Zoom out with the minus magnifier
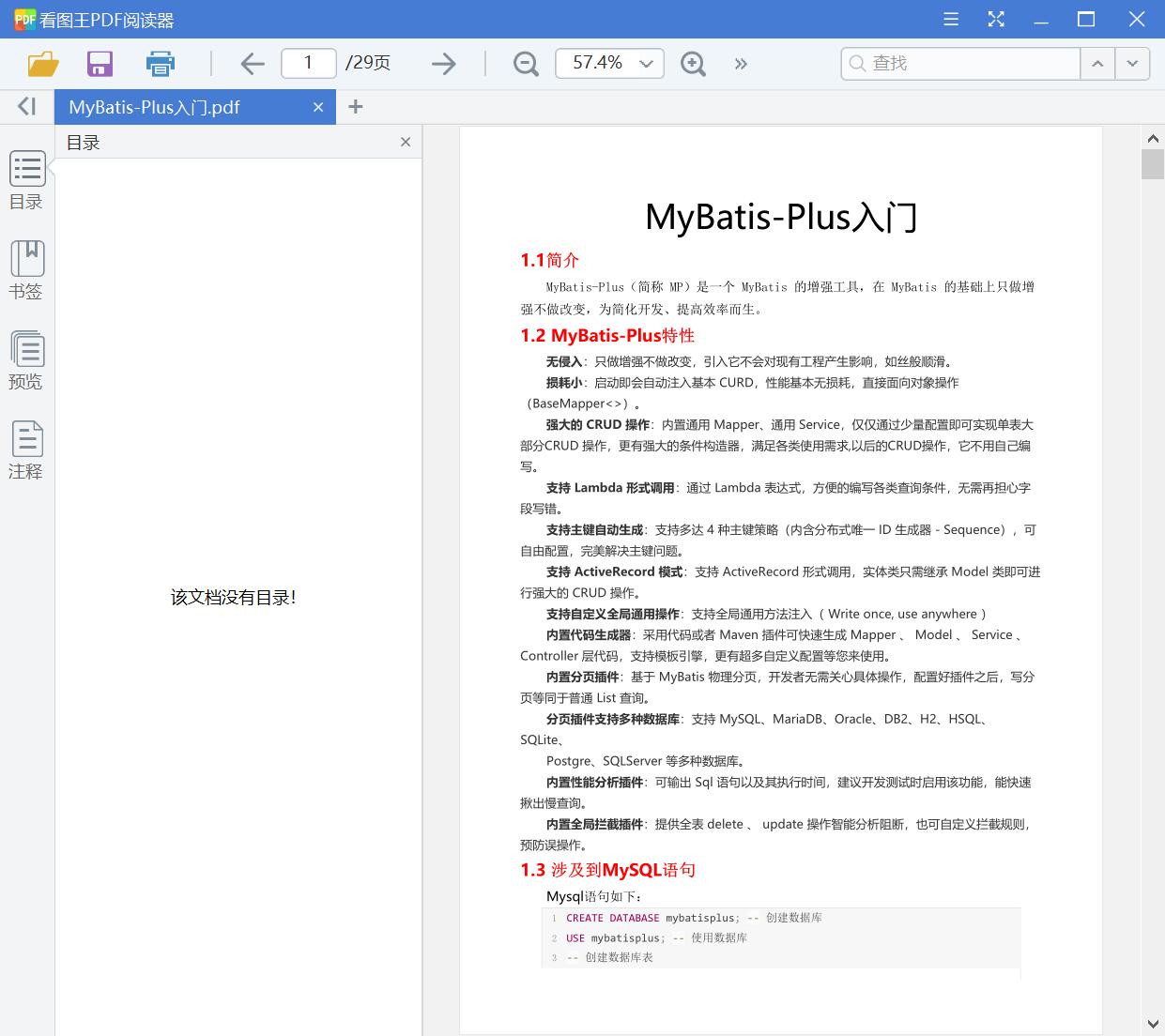The height and width of the screenshot is (1036, 1165). click(x=526, y=63)
